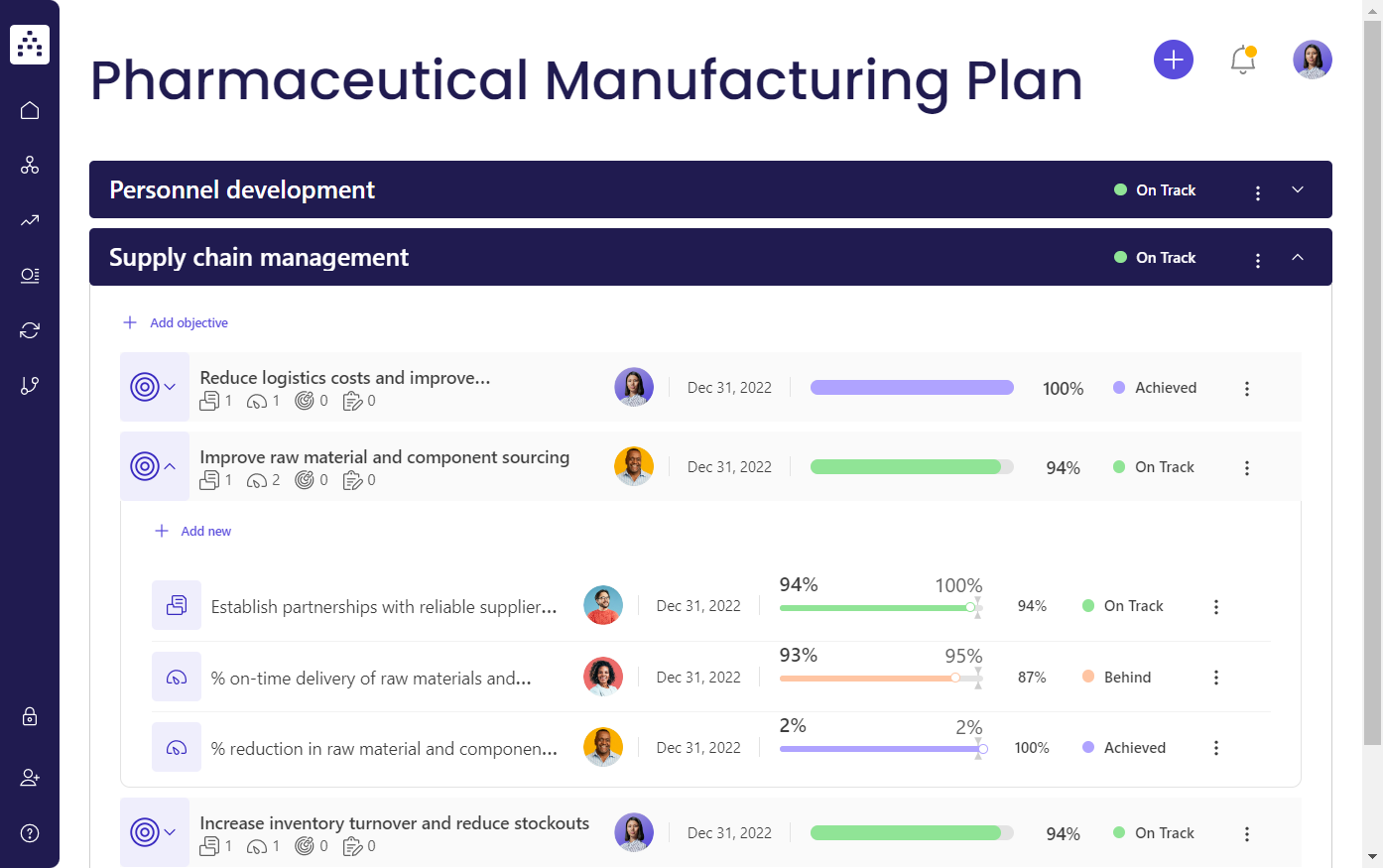Open your profile avatar at top right
Screen dimensions: 1383x868
1312,60
